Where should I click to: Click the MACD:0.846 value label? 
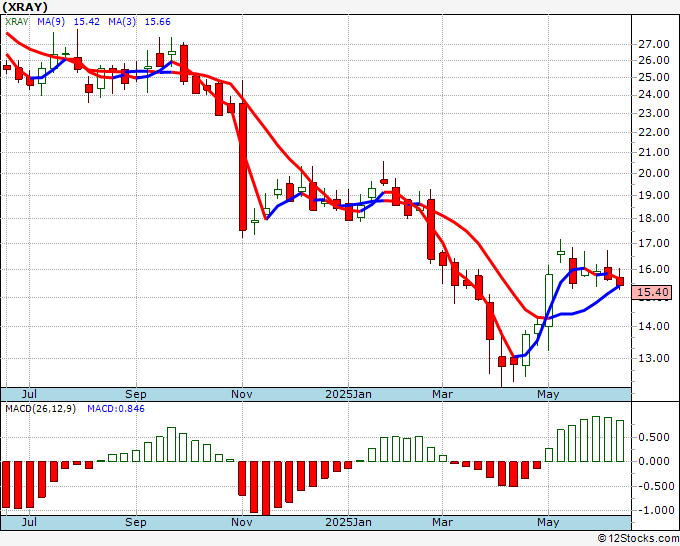click(x=116, y=409)
